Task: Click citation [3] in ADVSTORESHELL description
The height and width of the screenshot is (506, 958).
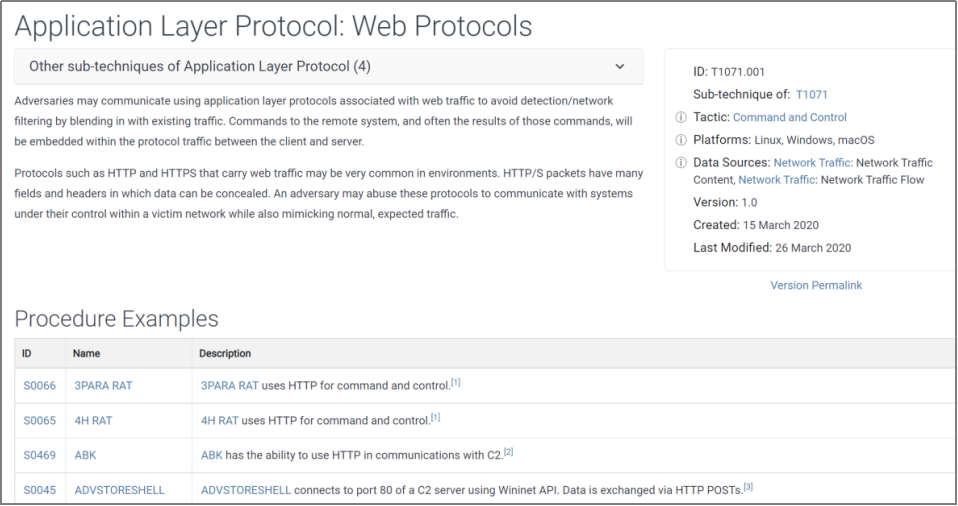Action: pyautogui.click(x=748, y=487)
